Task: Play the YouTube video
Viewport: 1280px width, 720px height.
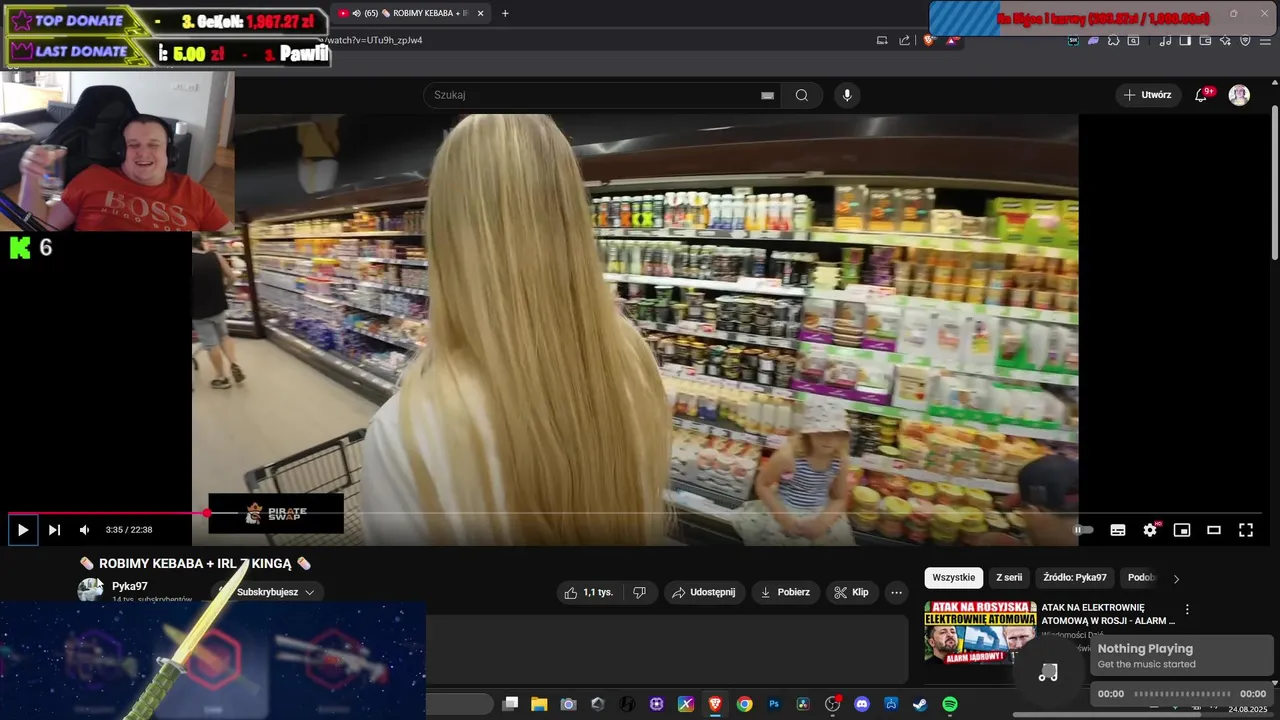Action: pyautogui.click(x=23, y=530)
